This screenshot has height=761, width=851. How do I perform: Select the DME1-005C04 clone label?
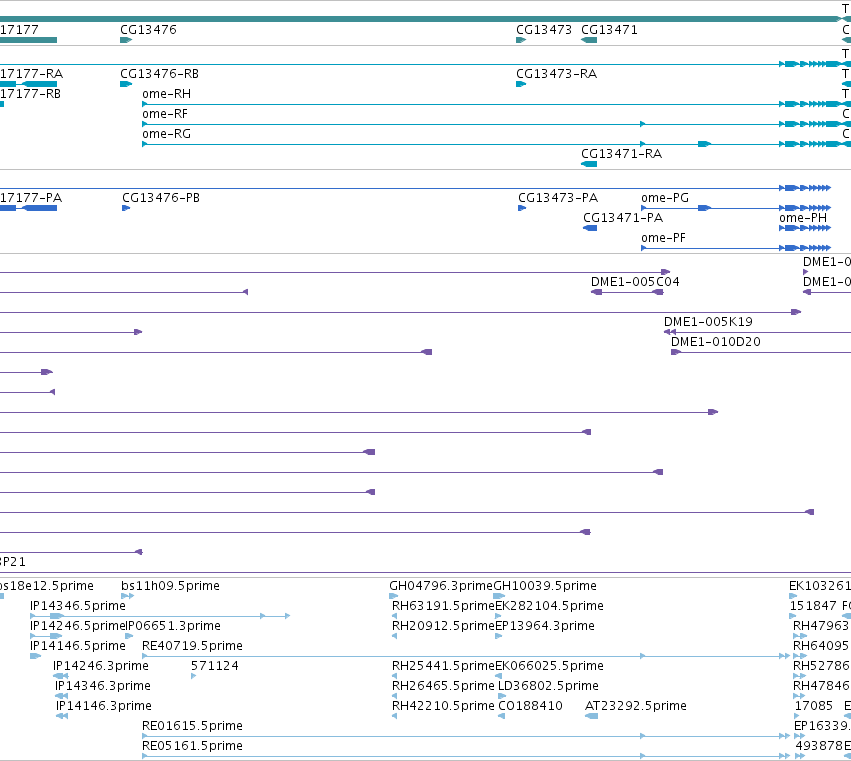click(635, 282)
